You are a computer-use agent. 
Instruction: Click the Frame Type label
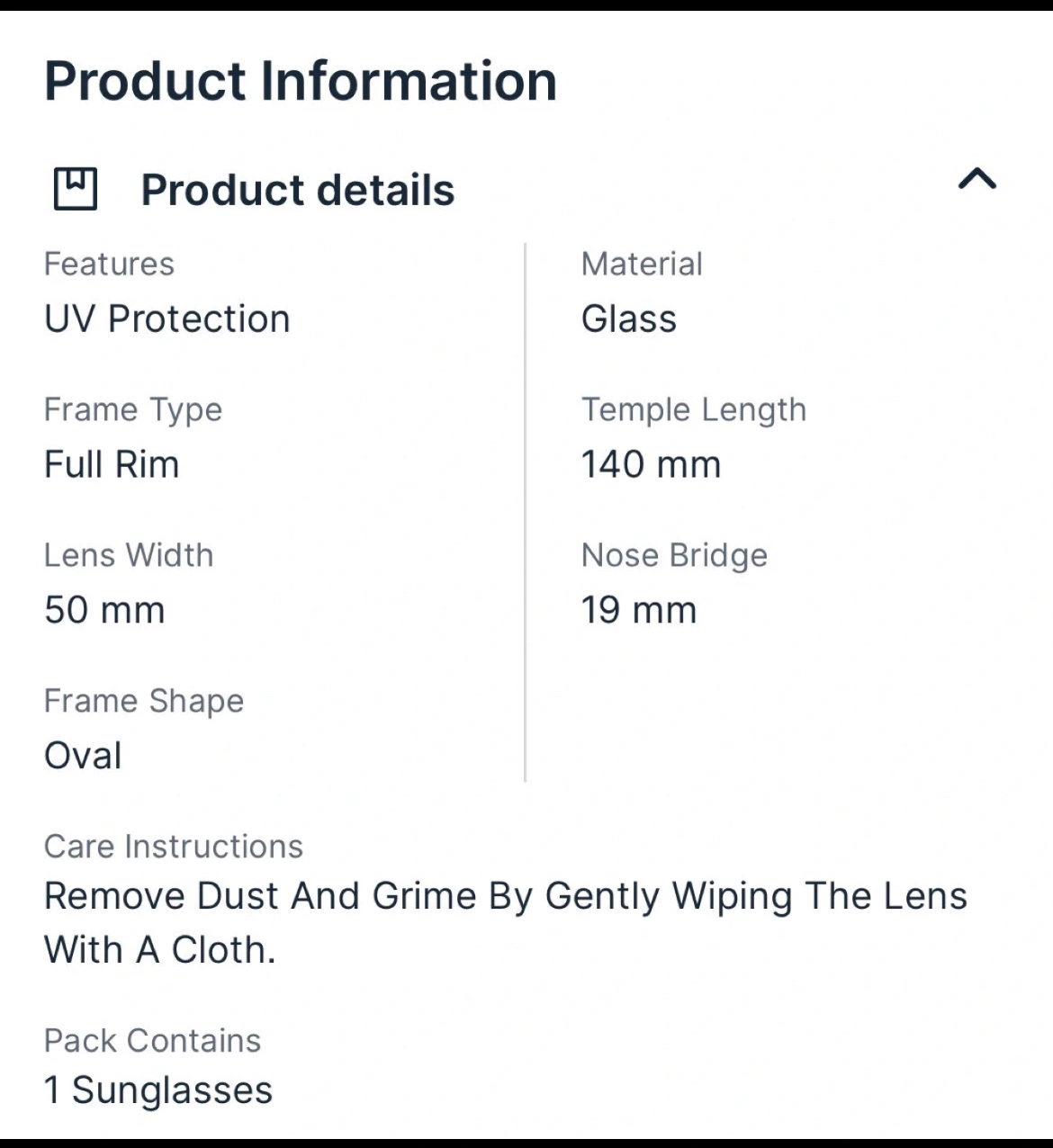pyautogui.click(x=133, y=410)
